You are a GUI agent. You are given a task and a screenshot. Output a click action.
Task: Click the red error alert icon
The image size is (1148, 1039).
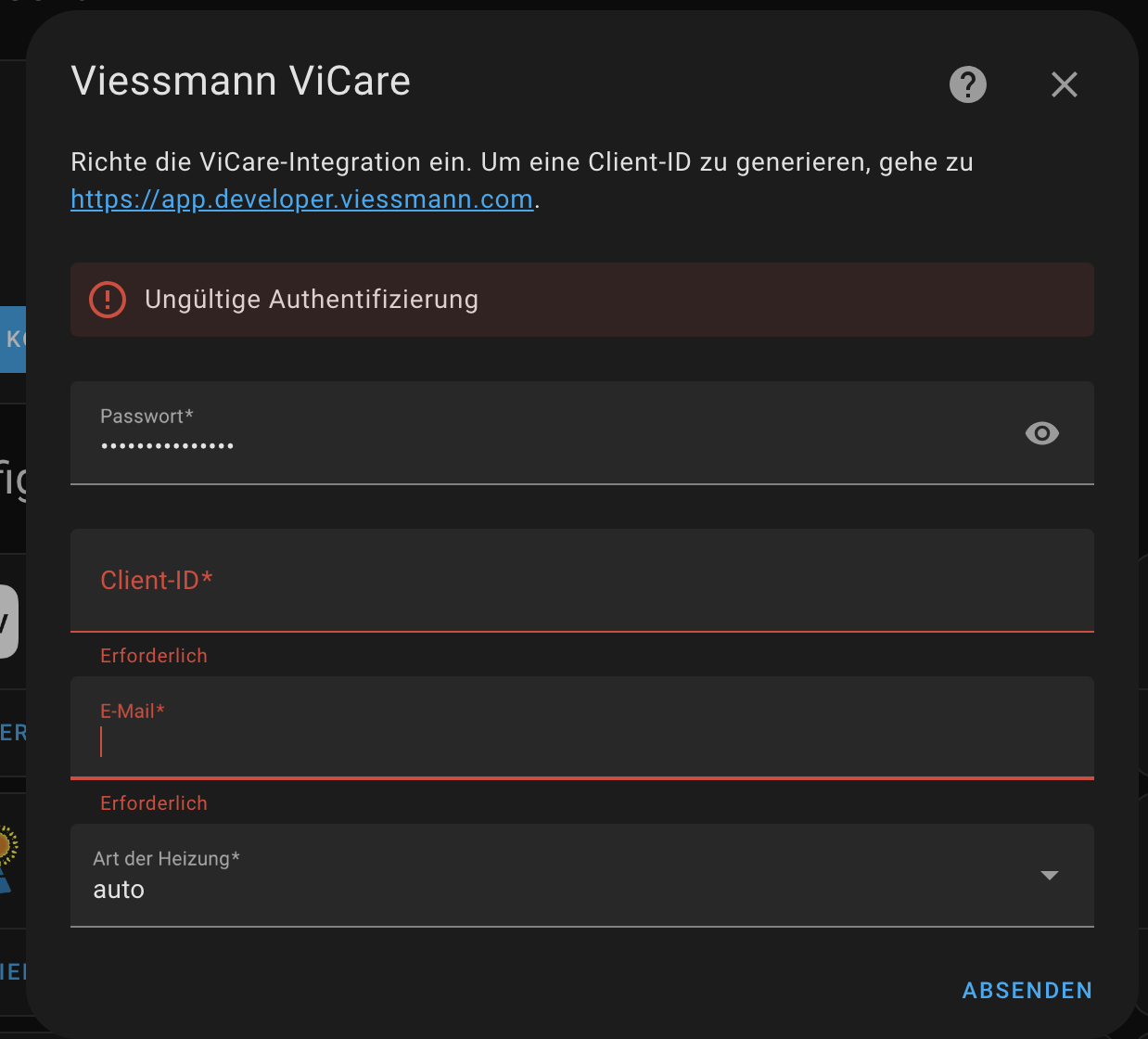[108, 300]
